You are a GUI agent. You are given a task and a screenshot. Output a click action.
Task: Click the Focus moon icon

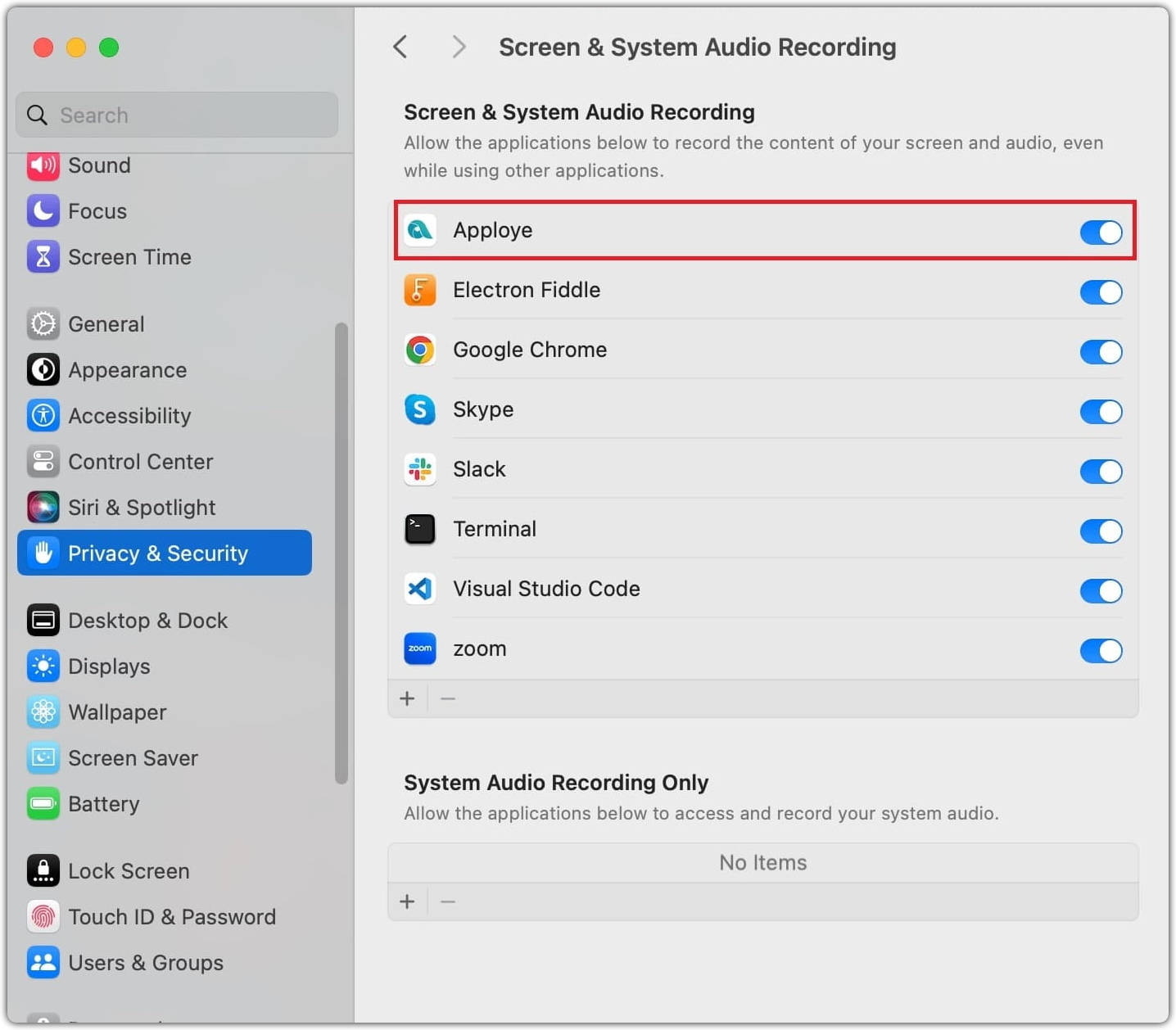(43, 211)
